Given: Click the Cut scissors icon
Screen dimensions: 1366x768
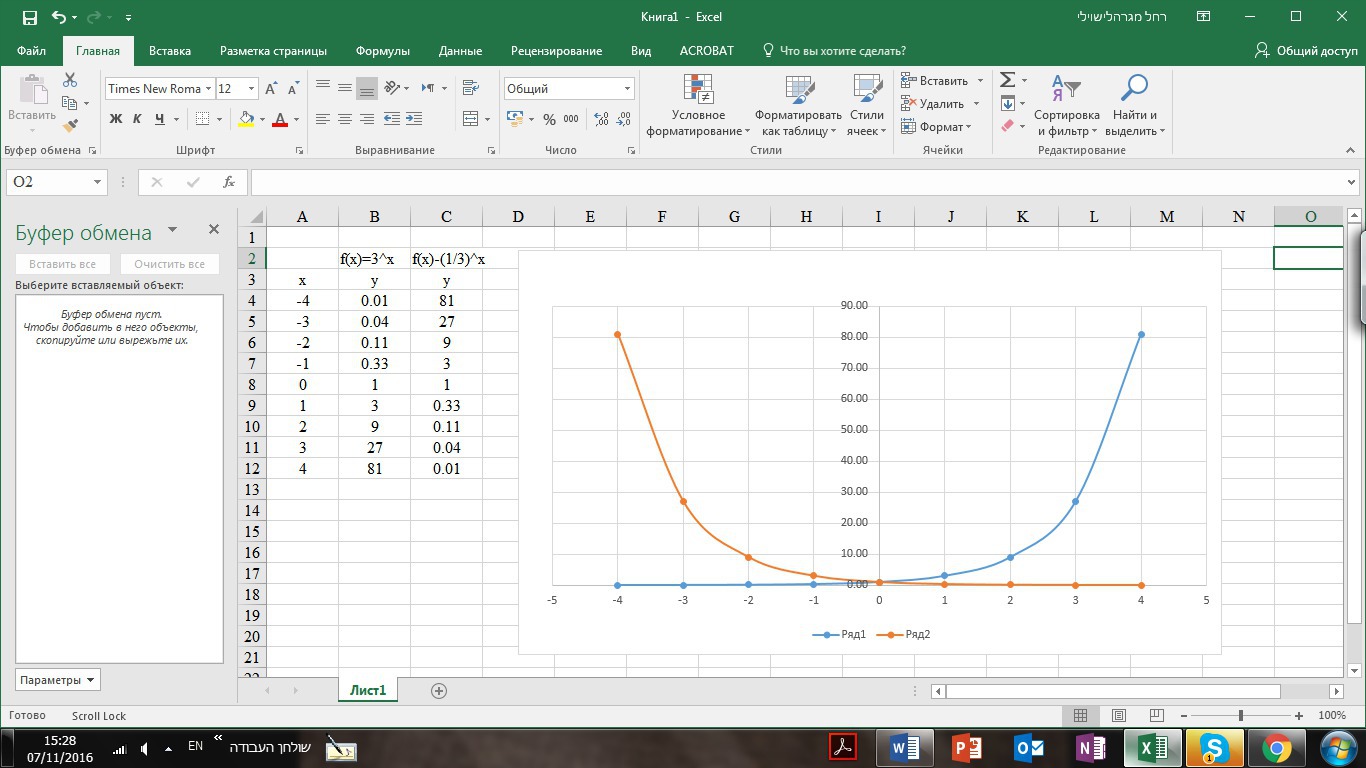Looking at the screenshot, I should 70,80.
